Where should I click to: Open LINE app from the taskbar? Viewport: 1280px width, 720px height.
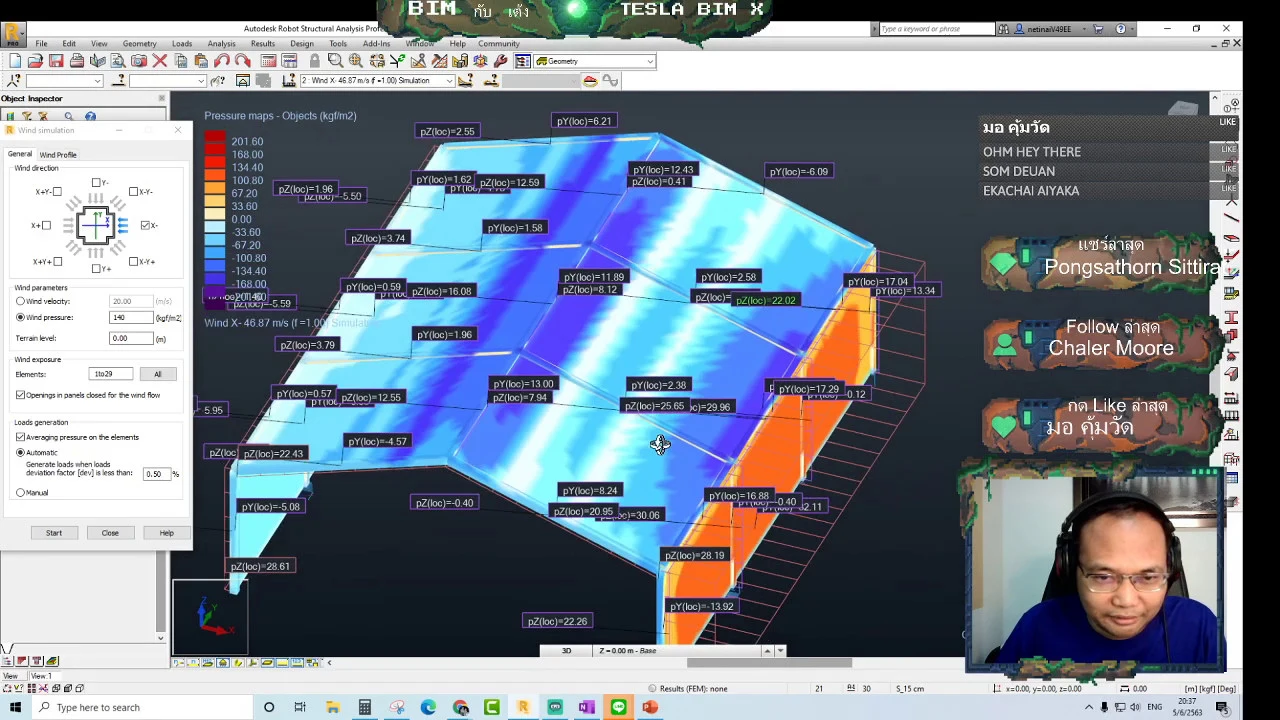pyautogui.click(x=618, y=707)
